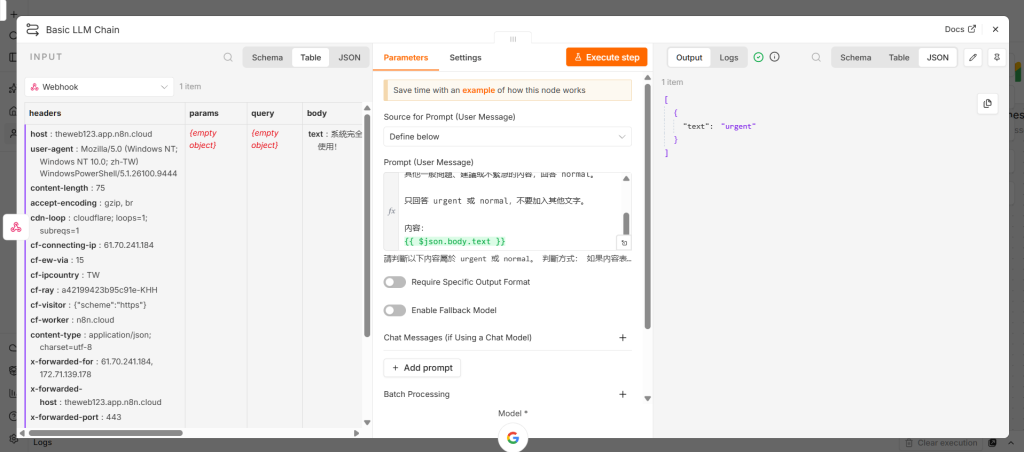Select the Output tab

pyautogui.click(x=689, y=57)
